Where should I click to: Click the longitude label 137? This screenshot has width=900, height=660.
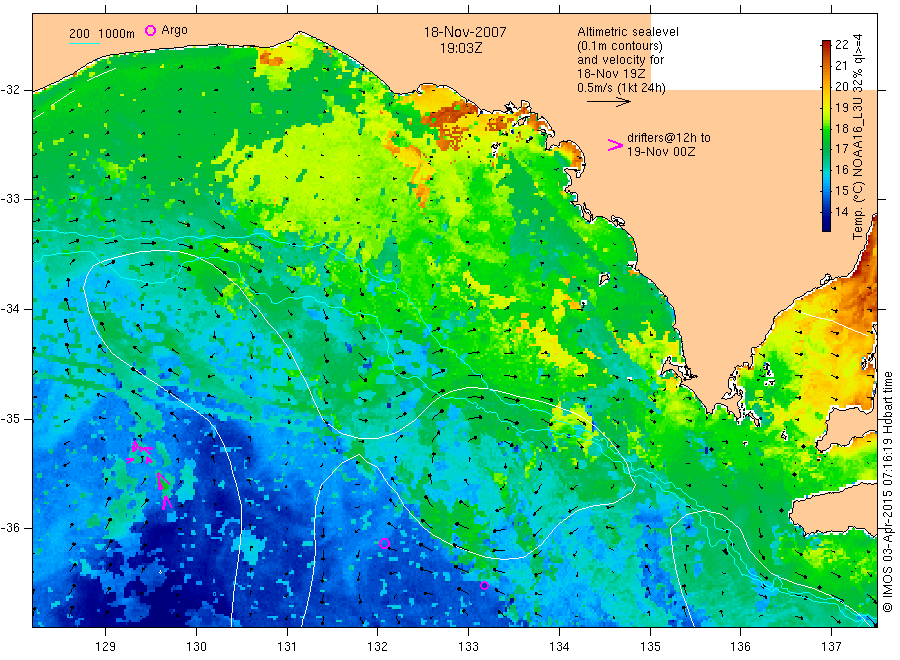click(x=831, y=647)
